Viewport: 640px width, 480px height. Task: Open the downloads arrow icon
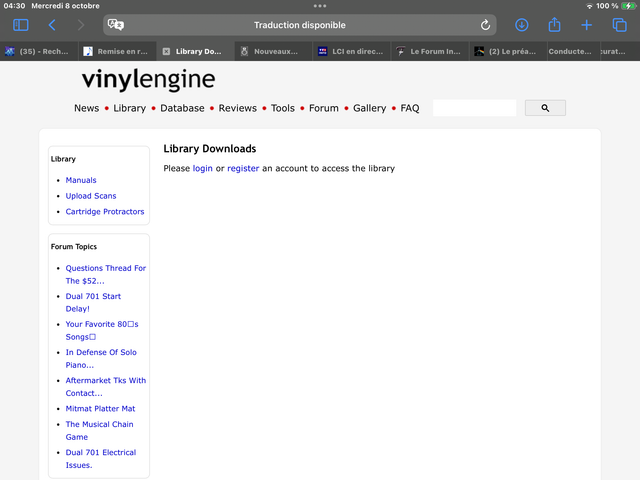pyautogui.click(x=521, y=25)
